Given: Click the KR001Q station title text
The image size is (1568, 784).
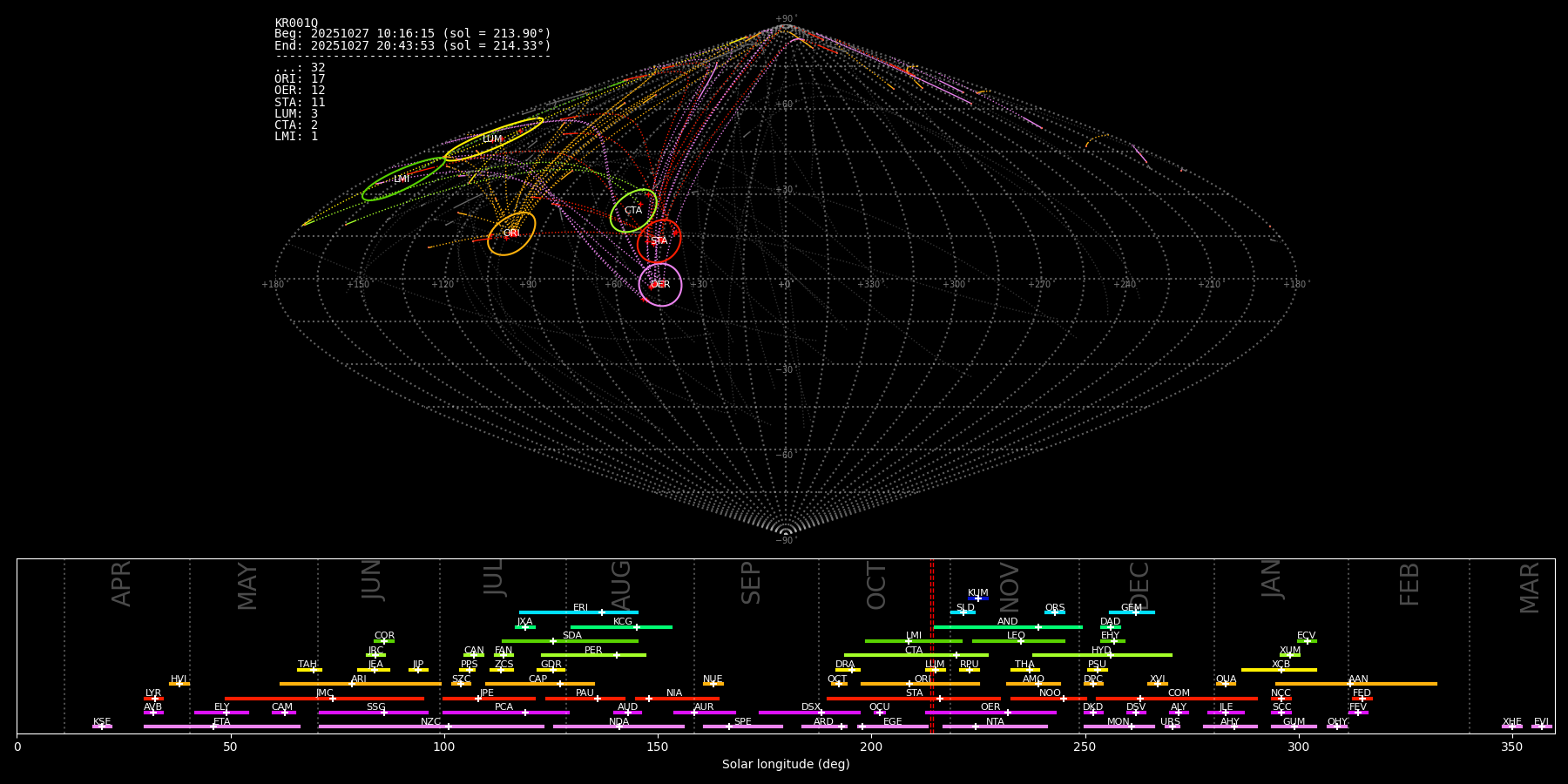Looking at the screenshot, I should tap(296, 23).
